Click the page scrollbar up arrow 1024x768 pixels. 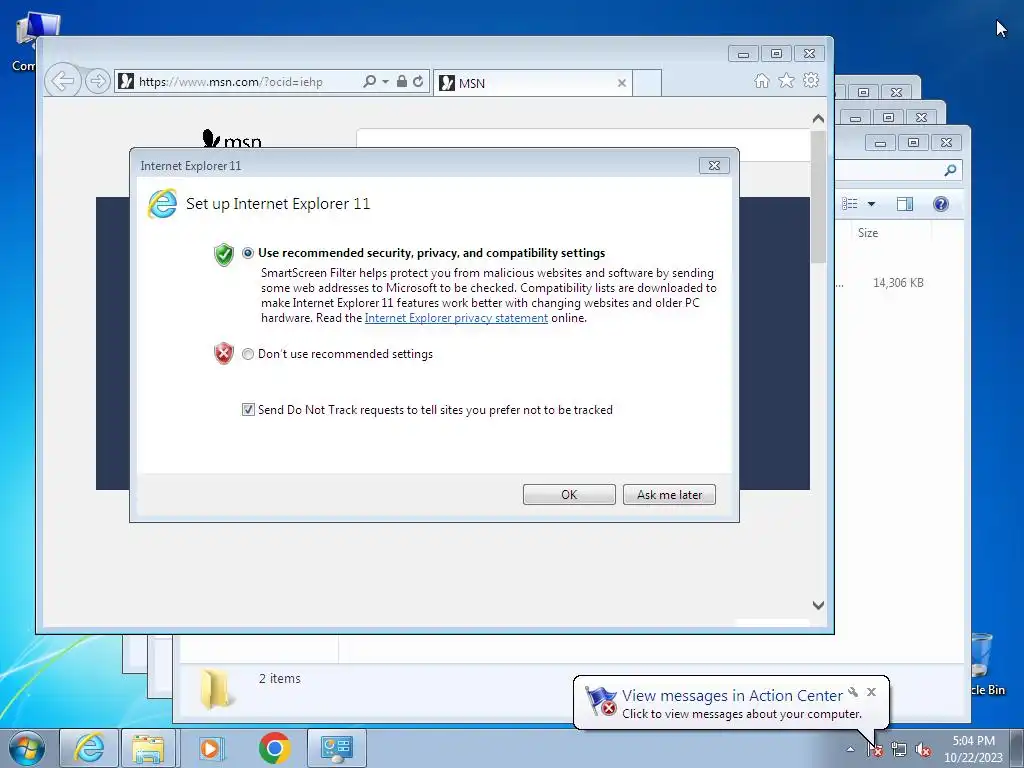(x=818, y=119)
